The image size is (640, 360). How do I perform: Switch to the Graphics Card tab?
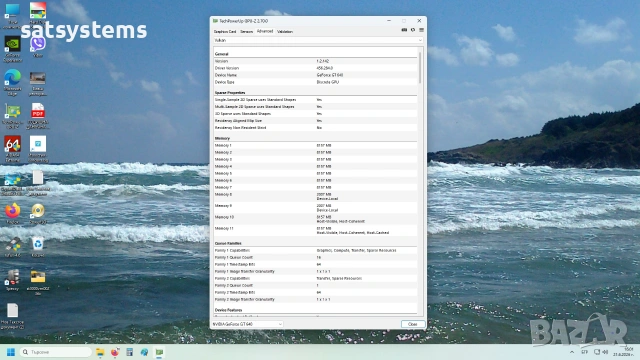pos(225,31)
